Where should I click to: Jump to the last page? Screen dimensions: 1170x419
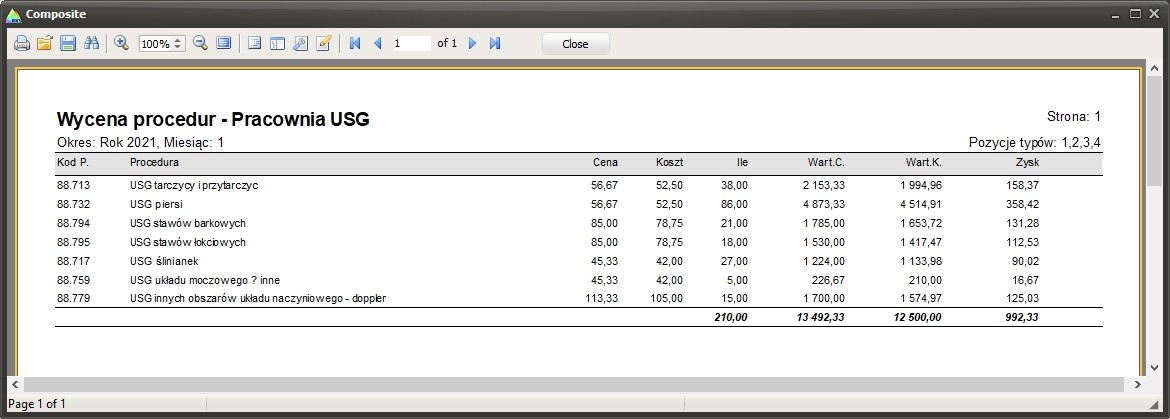pos(495,44)
